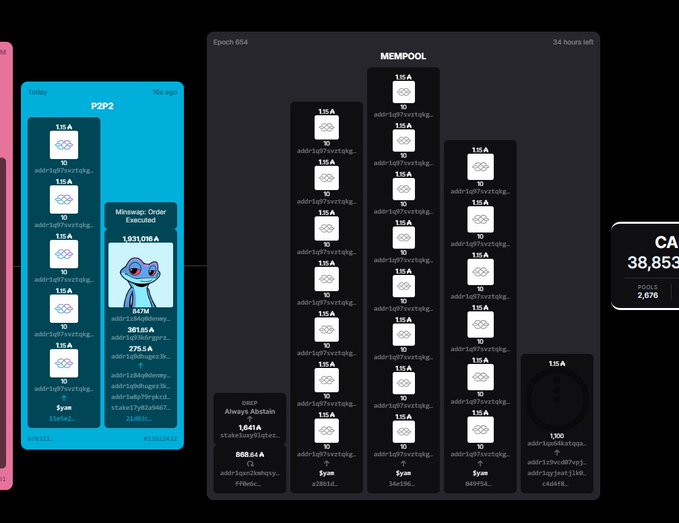Click the 1,100 token quantity
The height and width of the screenshot is (523, 679).
pos(557,436)
